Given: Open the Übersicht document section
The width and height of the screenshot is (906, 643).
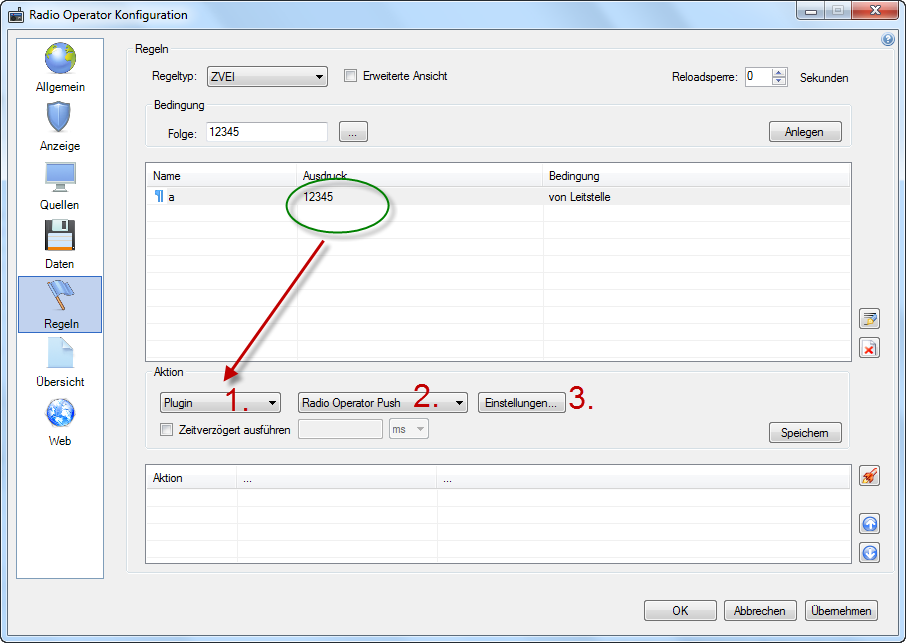Looking at the screenshot, I should pyautogui.click(x=60, y=363).
